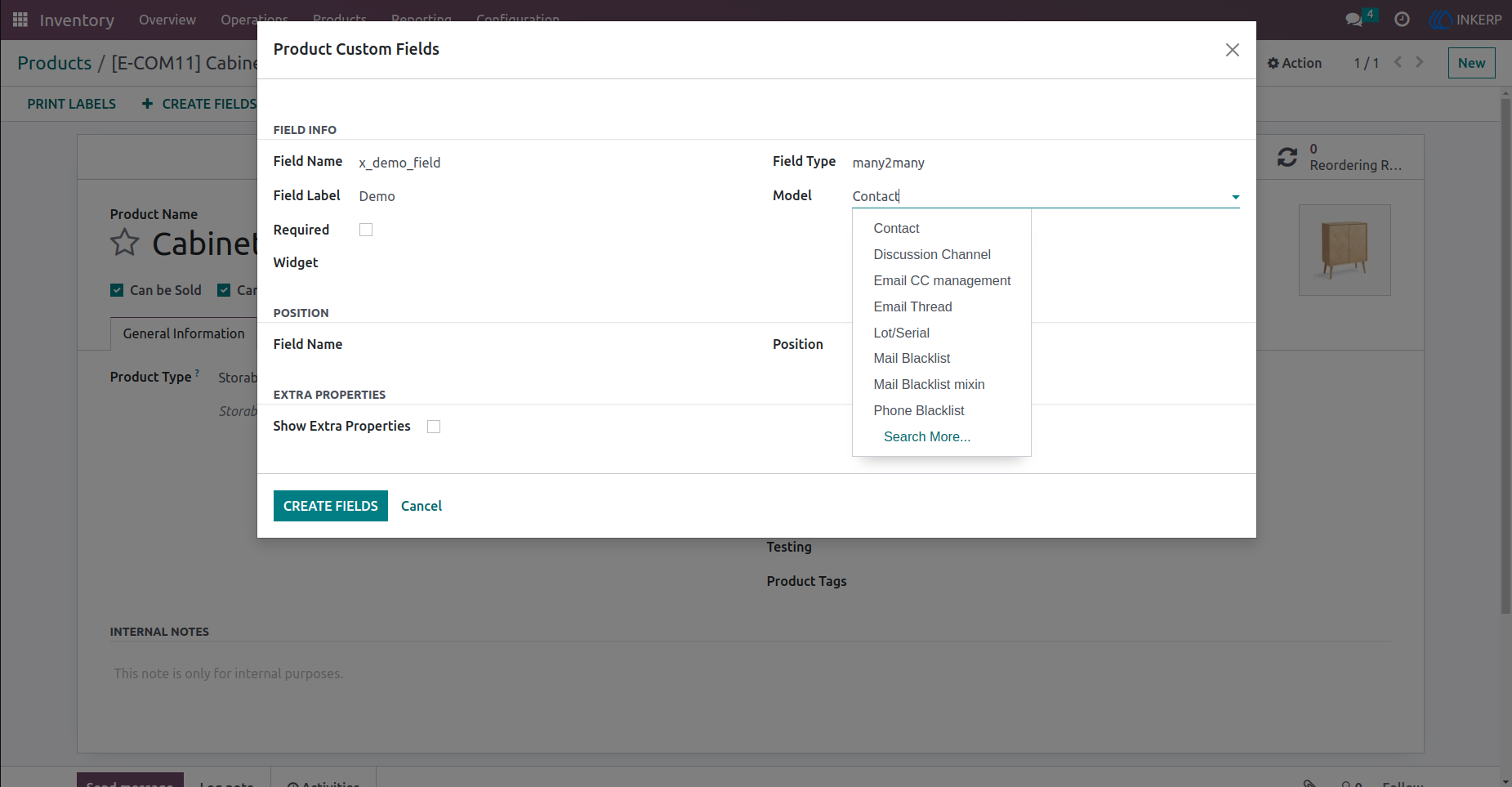The image size is (1512, 787).
Task: Click the internal notes text area
Action: 750,674
